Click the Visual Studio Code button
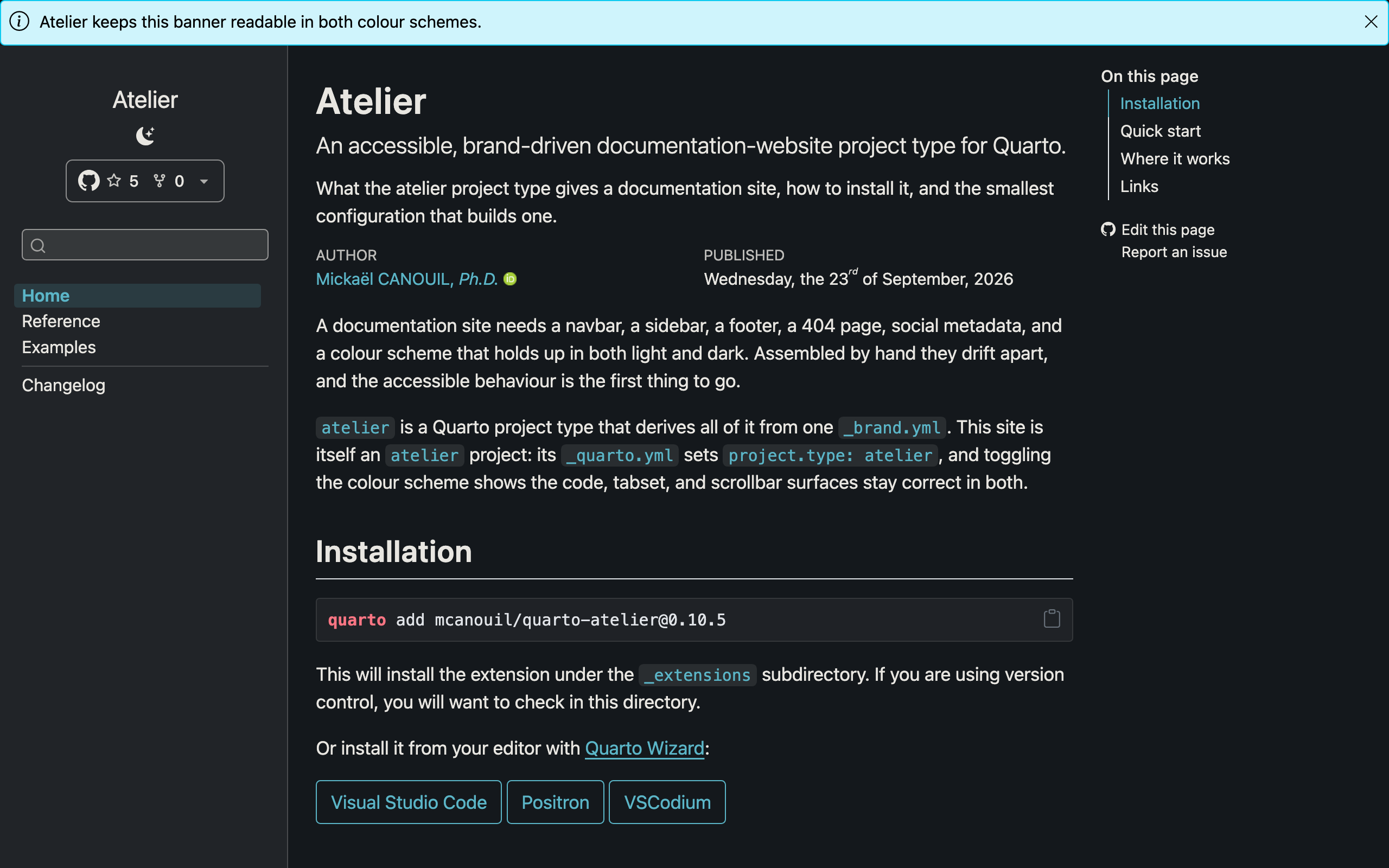 pyautogui.click(x=409, y=802)
